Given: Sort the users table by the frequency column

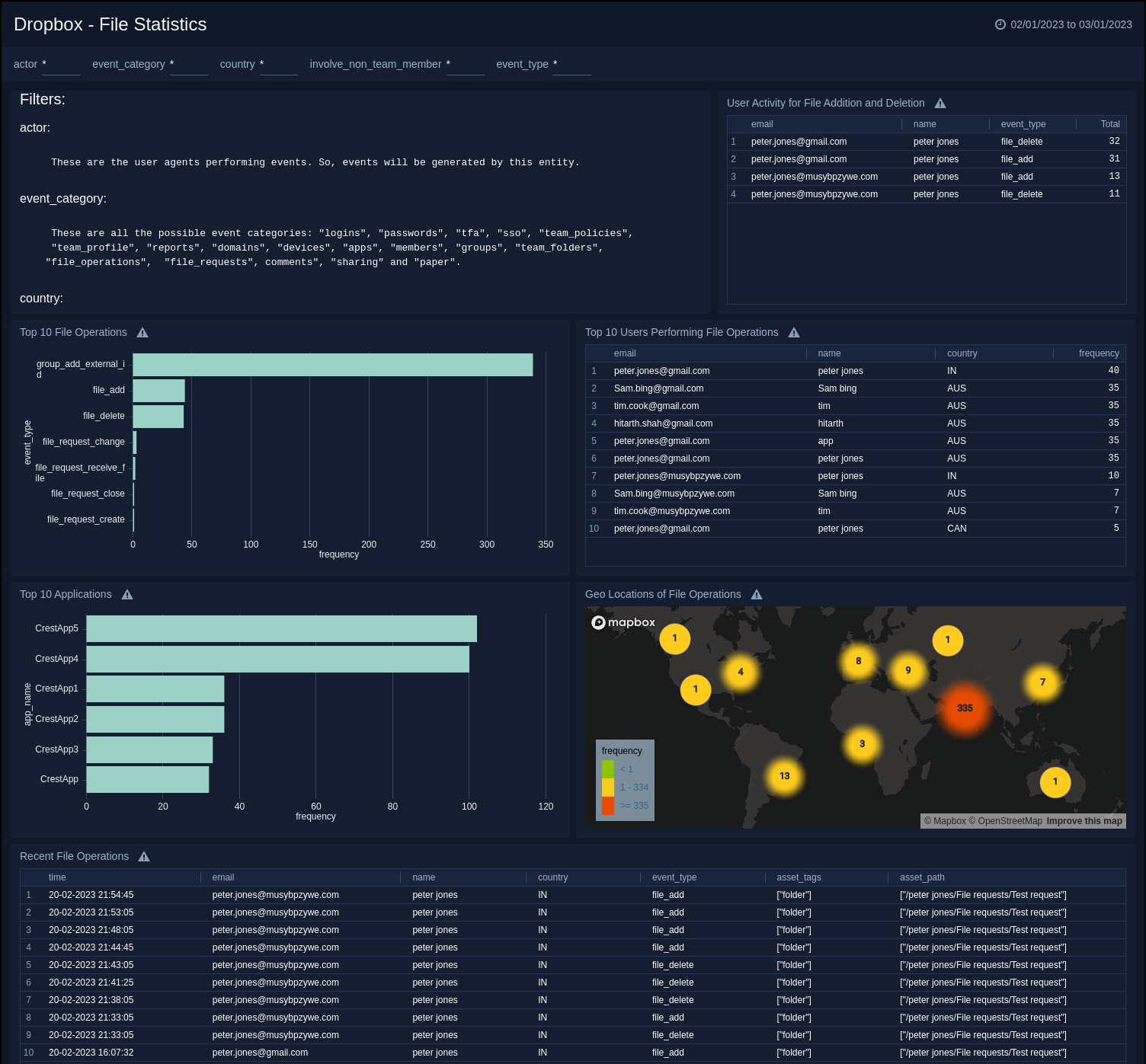Looking at the screenshot, I should coord(1098,353).
